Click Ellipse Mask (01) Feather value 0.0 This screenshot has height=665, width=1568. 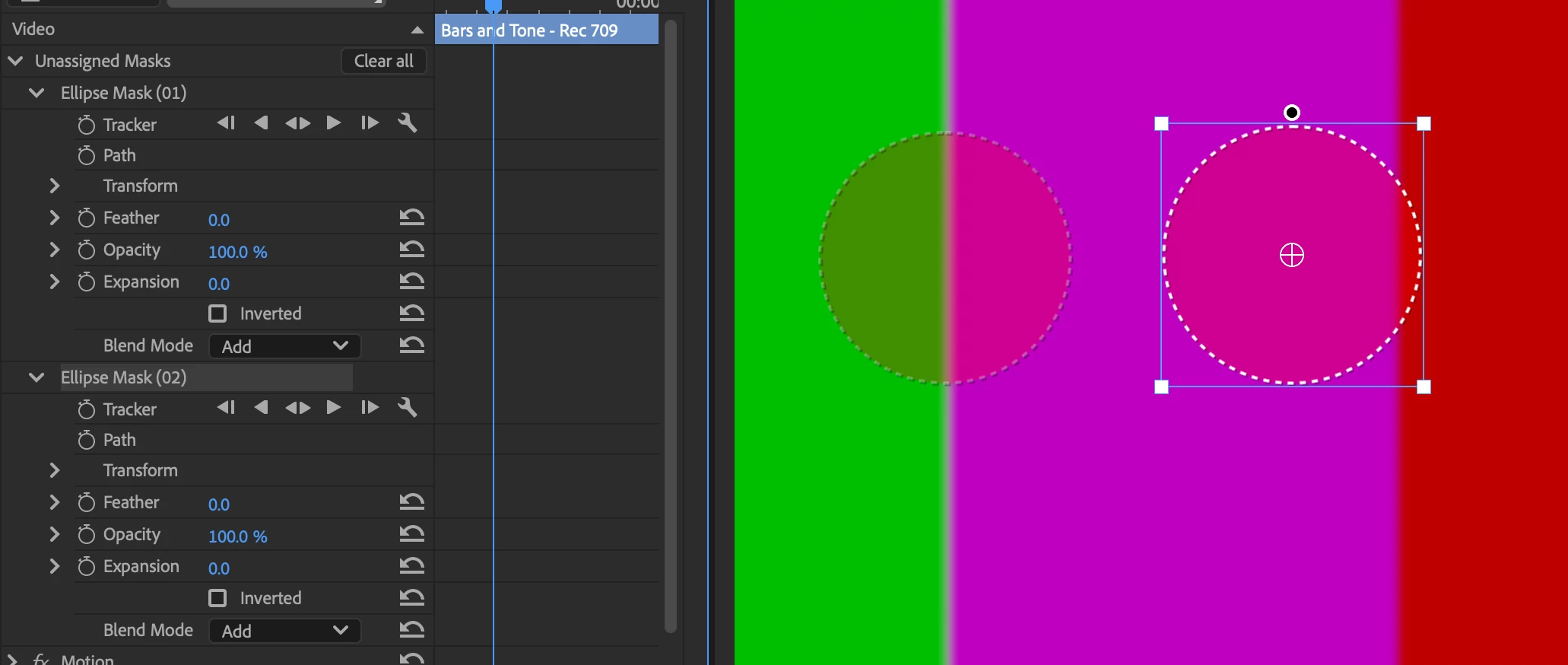click(x=219, y=220)
